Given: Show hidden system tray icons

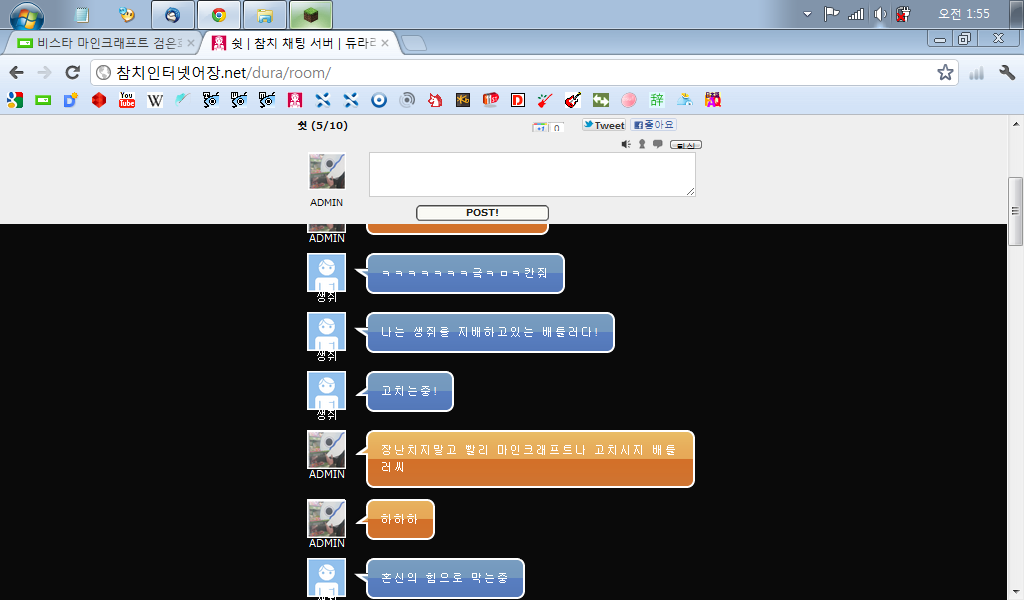Looking at the screenshot, I should (x=808, y=14).
